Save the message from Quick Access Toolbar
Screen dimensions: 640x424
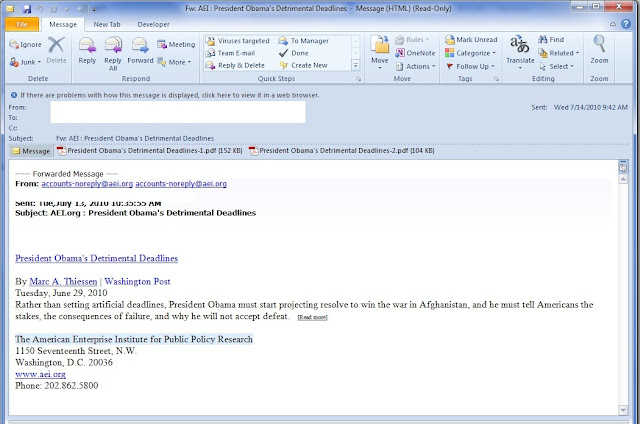pyautogui.click(x=27, y=9)
